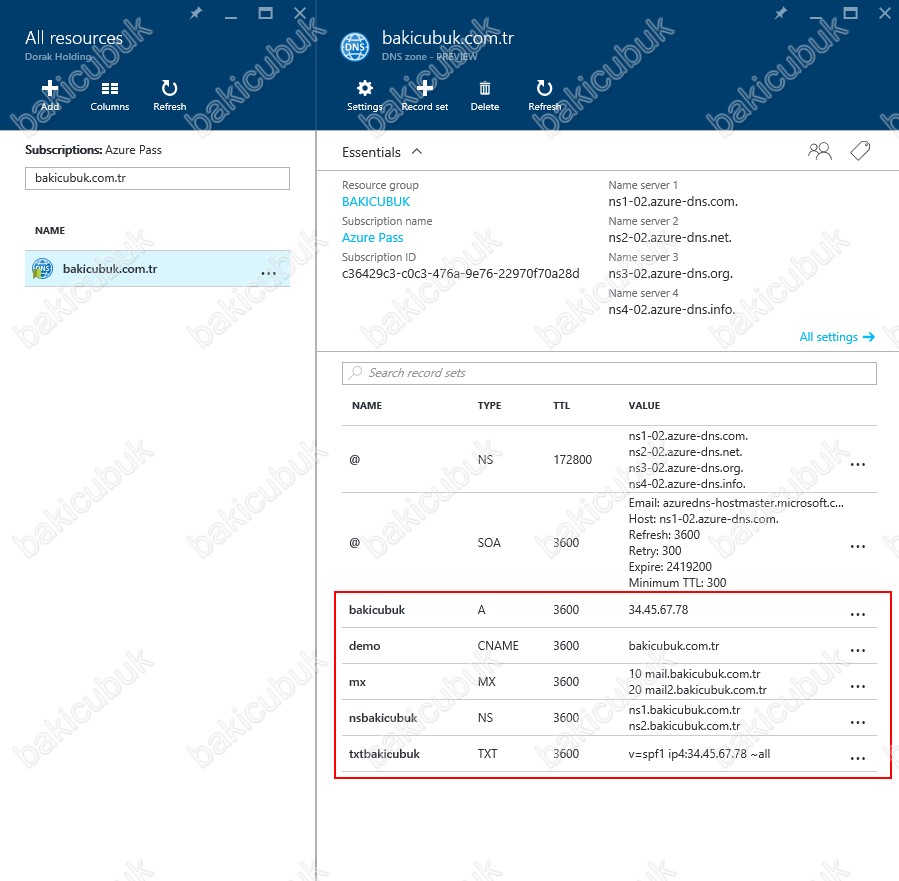
Task: Open the Tags icon in Essentials
Action: [860, 151]
